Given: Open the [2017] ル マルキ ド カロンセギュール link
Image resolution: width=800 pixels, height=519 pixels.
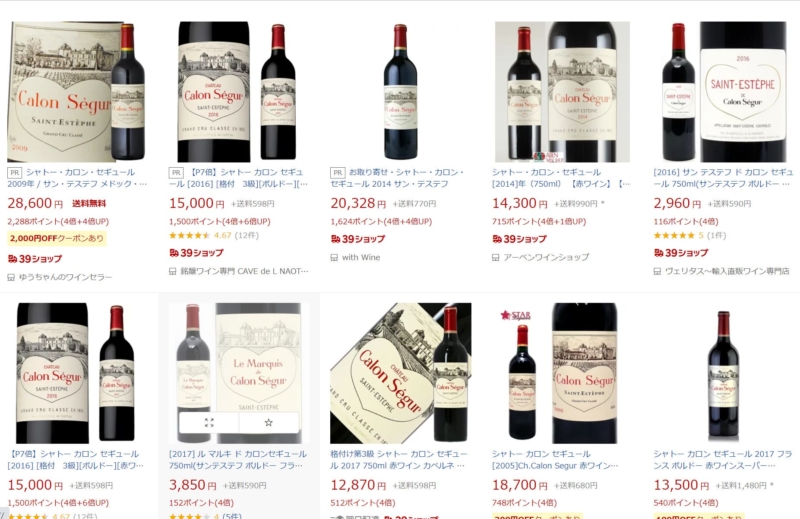Looking at the screenshot, I should [238, 460].
